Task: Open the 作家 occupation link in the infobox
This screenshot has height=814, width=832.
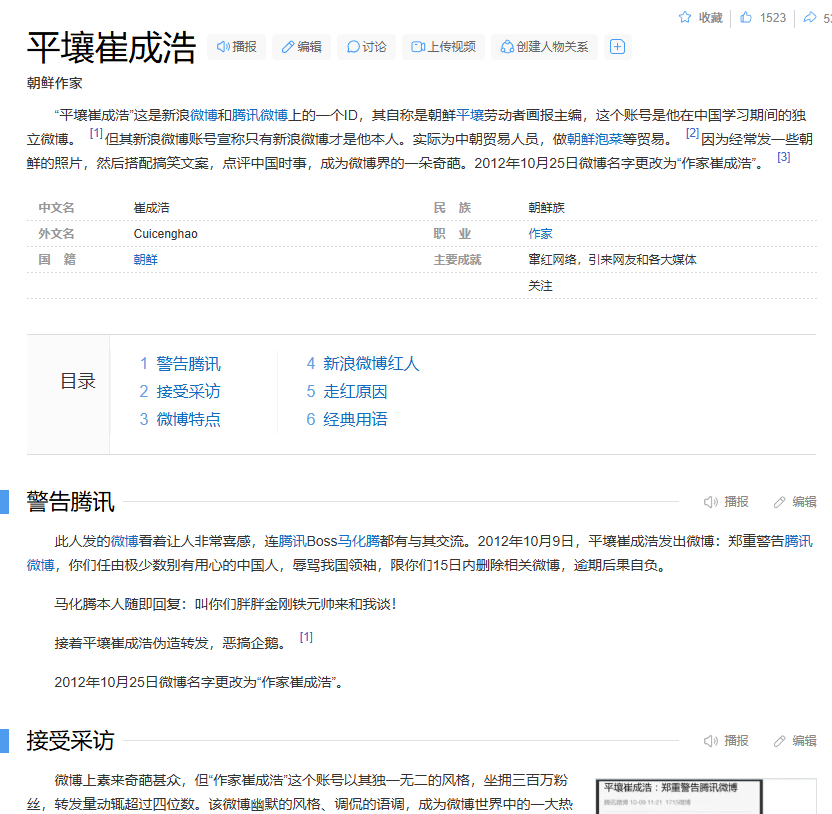Action: (540, 233)
